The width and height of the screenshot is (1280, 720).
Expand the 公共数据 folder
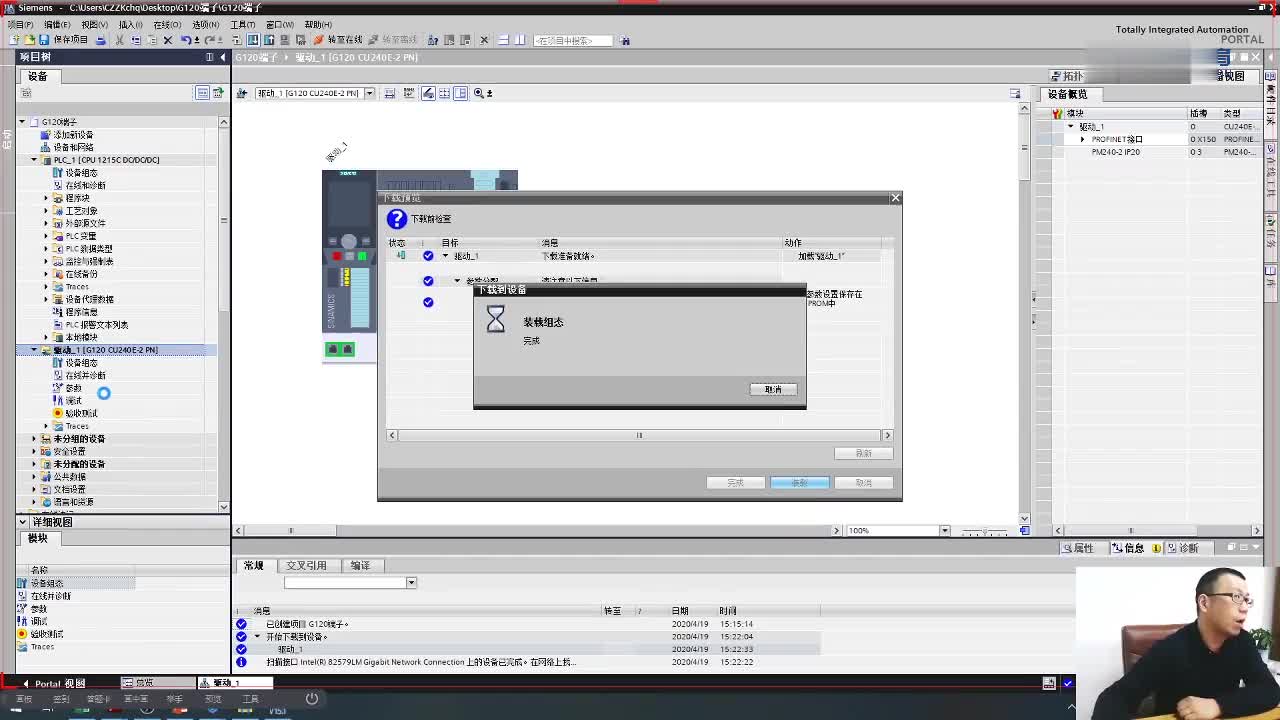point(34,477)
